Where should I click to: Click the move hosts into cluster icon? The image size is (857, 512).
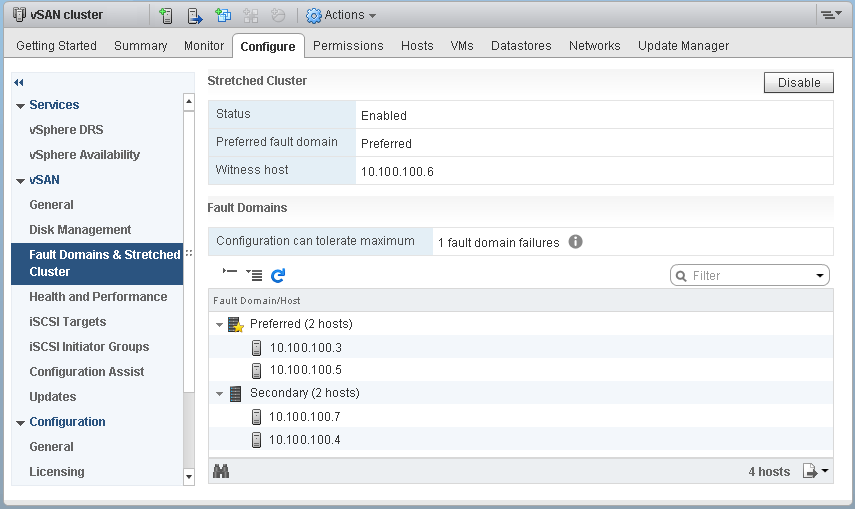[195, 15]
